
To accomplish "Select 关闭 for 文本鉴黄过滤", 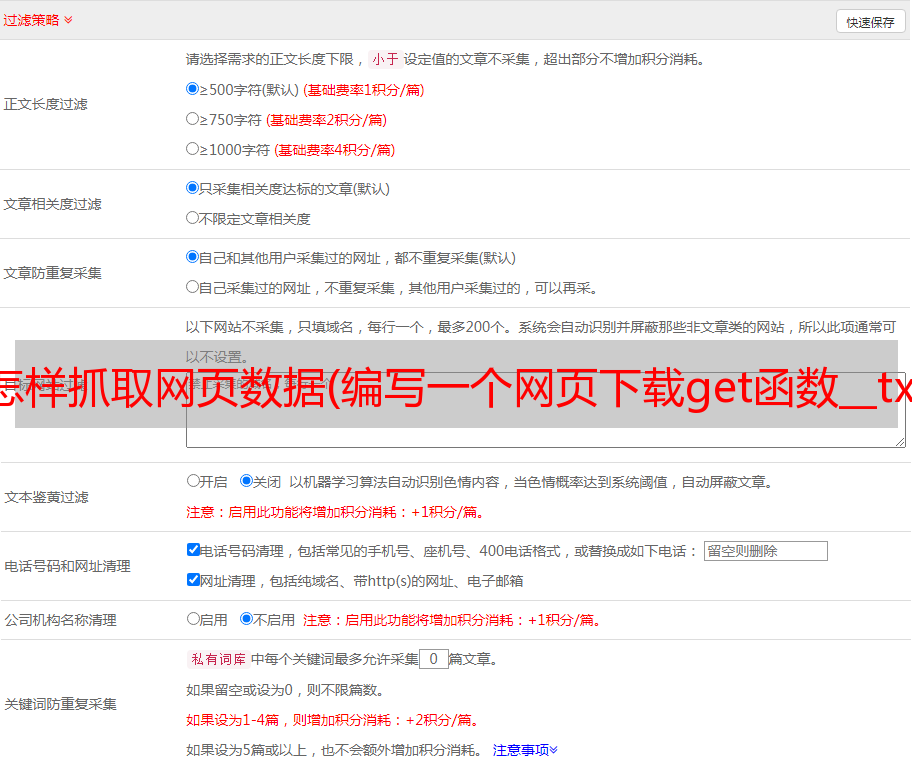I will 246,481.
